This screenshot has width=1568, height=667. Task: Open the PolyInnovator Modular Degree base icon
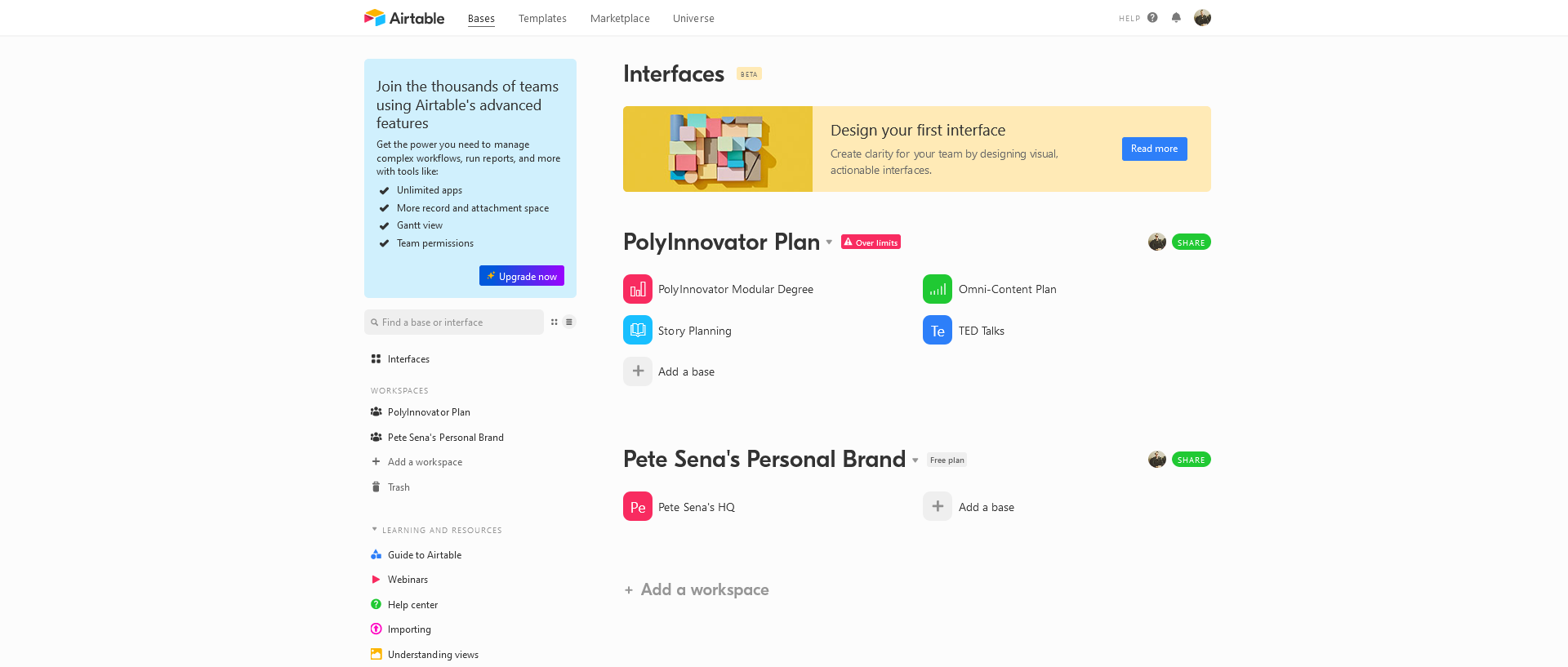click(637, 289)
